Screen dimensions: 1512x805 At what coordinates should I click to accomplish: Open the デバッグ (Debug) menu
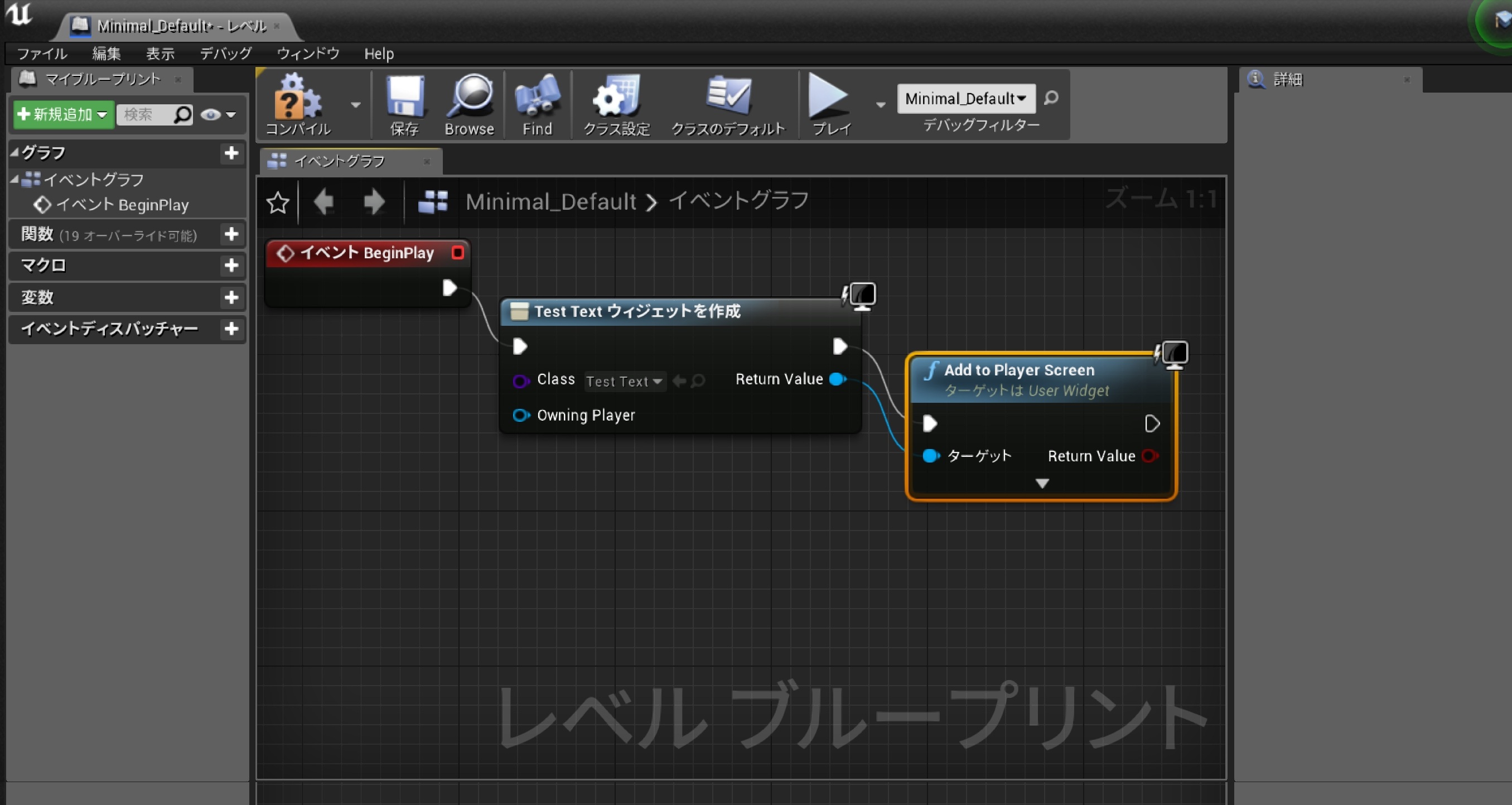click(x=226, y=54)
